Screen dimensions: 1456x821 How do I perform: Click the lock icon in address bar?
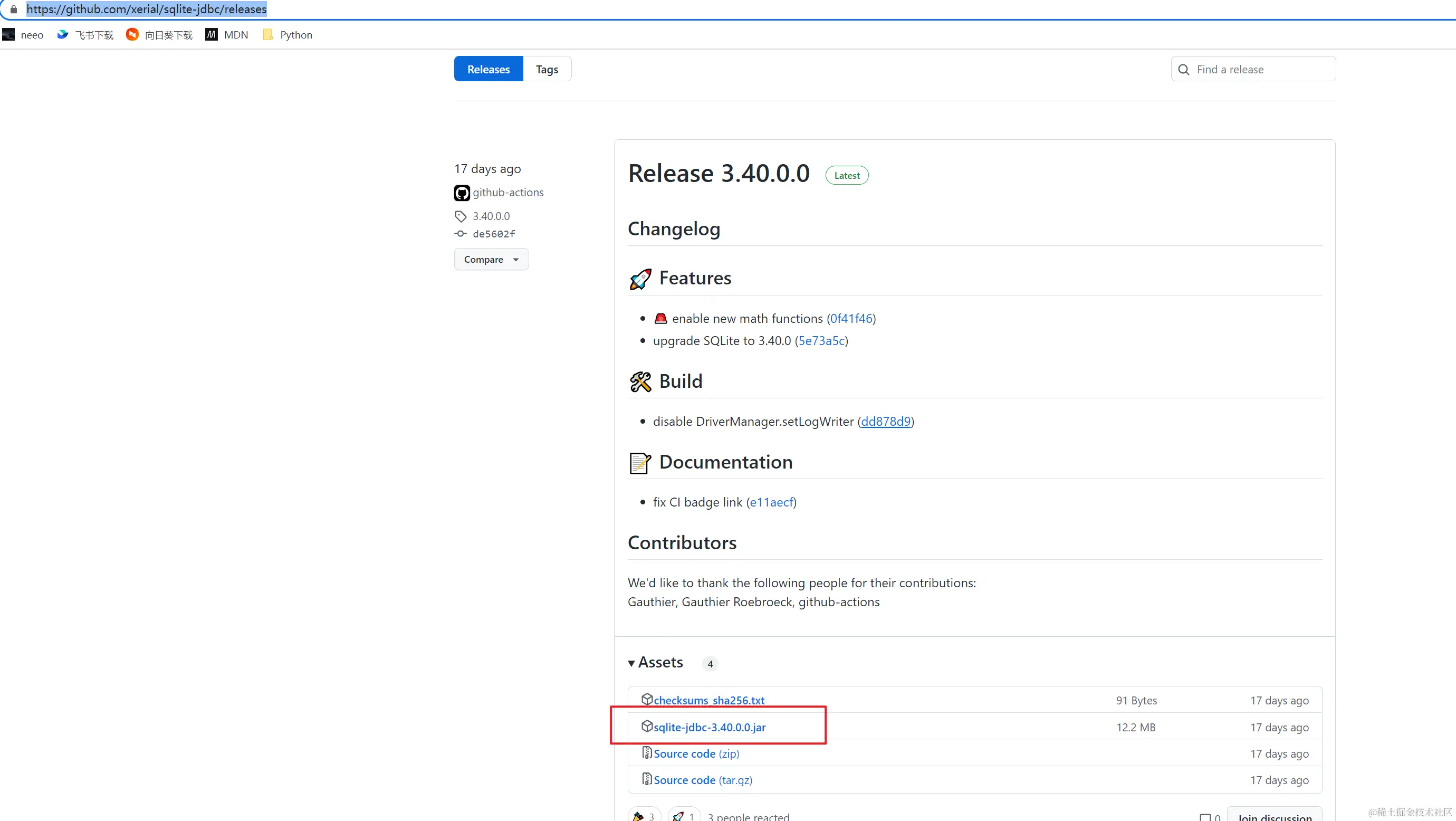(14, 9)
